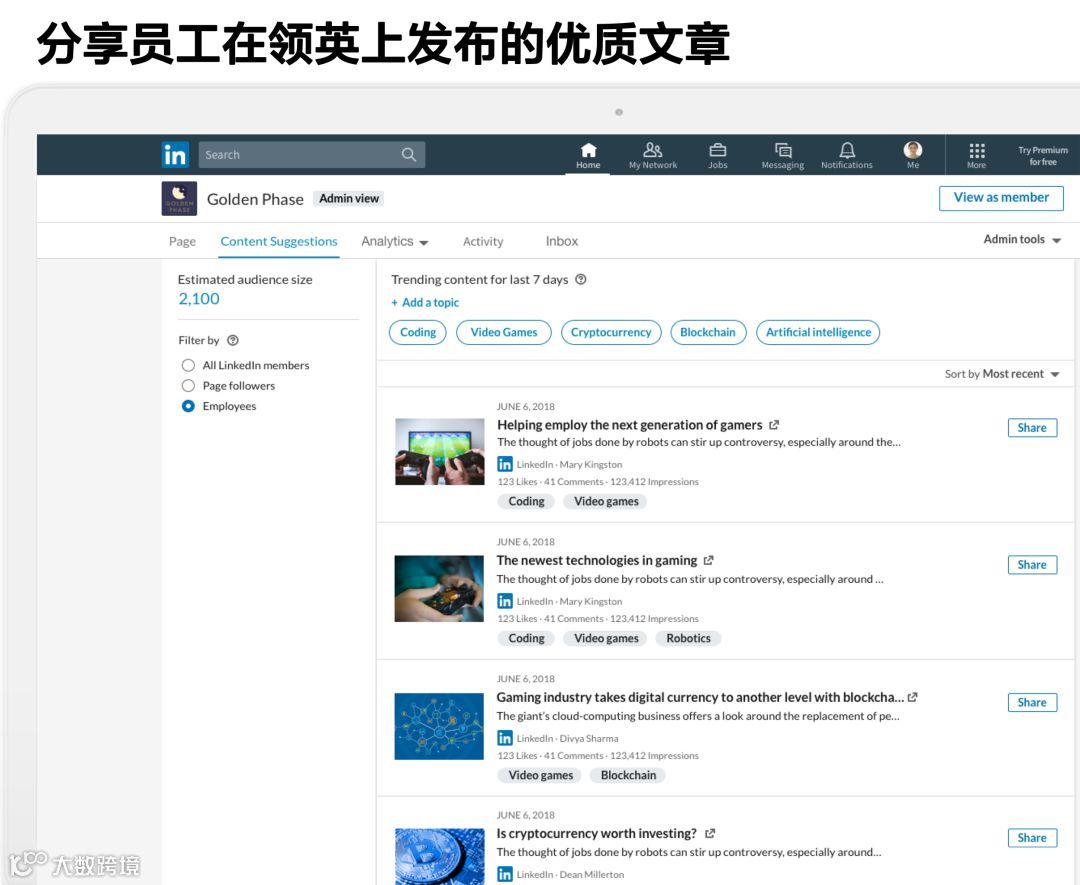Image resolution: width=1080 pixels, height=885 pixels.
Task: Click Add a topic link
Action: tap(425, 302)
